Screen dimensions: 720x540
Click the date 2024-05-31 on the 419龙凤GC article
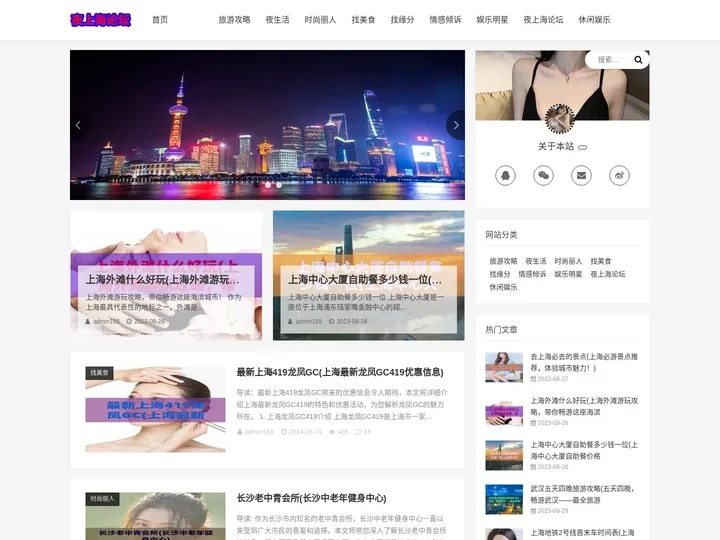301,432
